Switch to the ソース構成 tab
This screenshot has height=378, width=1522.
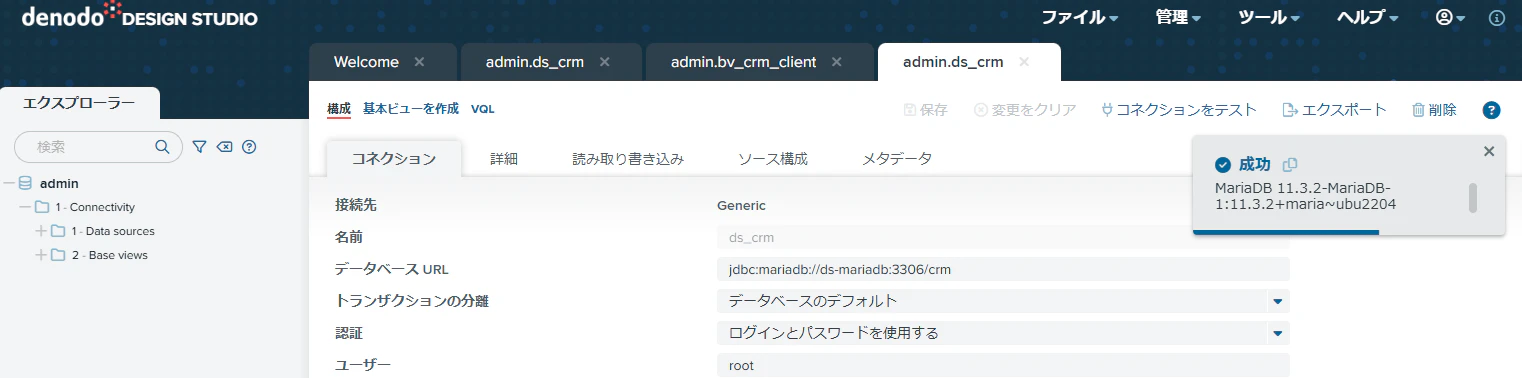773,158
